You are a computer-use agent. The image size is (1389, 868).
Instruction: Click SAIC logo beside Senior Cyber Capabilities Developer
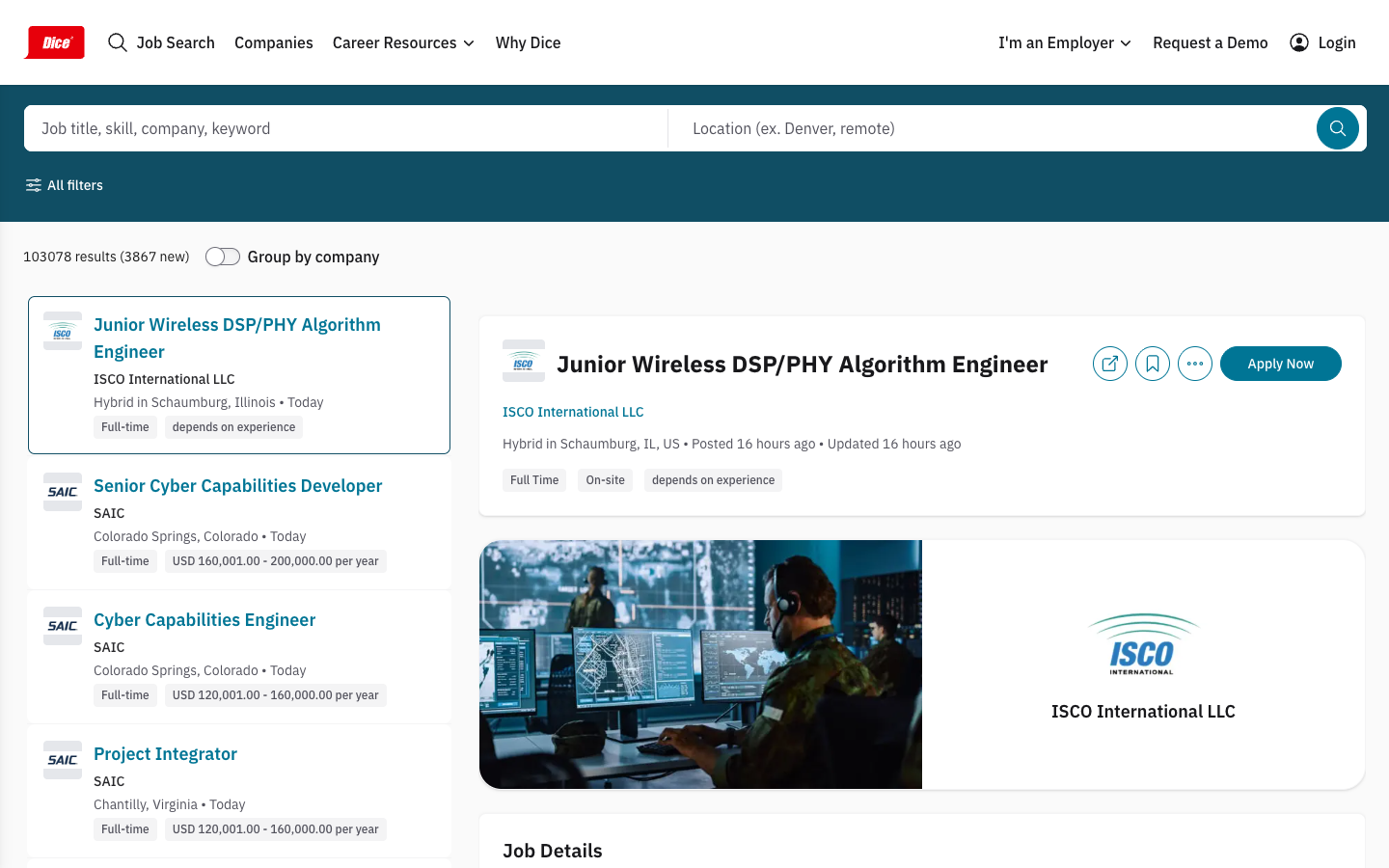[63, 492]
